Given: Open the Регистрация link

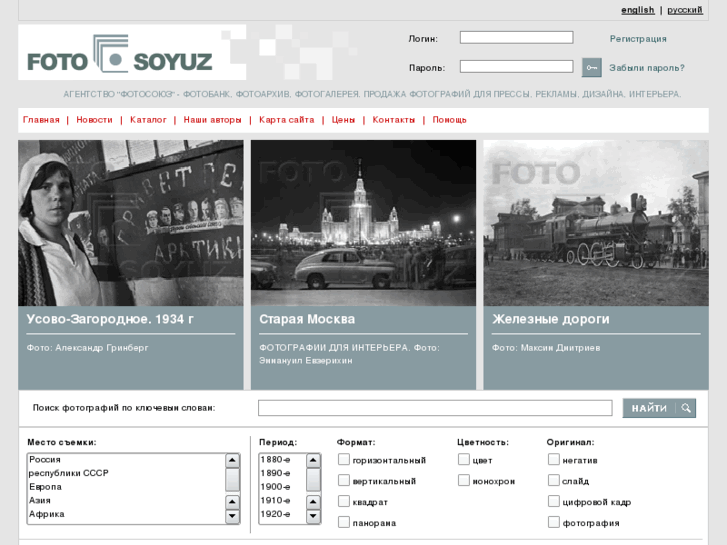Looking at the screenshot, I should 638,39.
